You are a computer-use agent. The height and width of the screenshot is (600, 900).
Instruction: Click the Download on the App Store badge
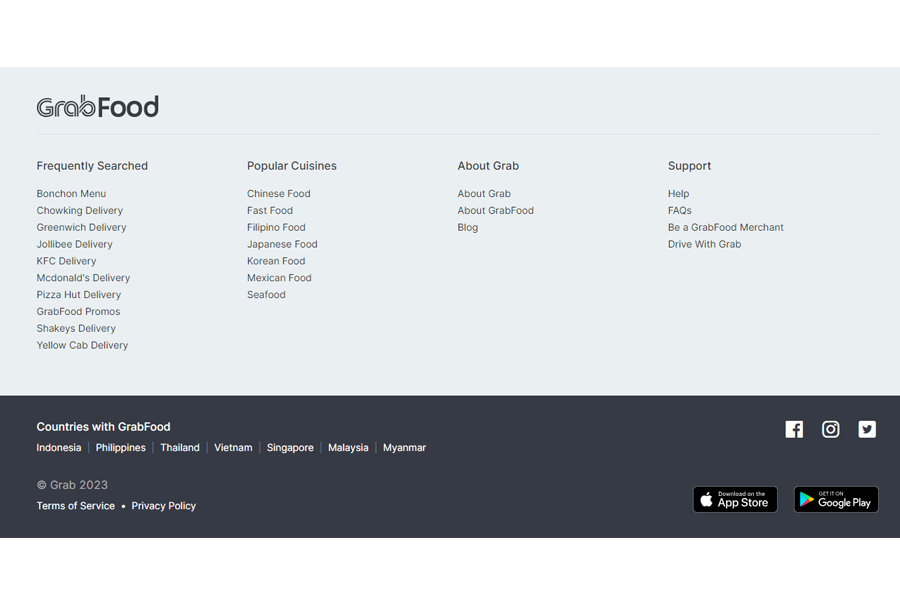[x=735, y=499]
